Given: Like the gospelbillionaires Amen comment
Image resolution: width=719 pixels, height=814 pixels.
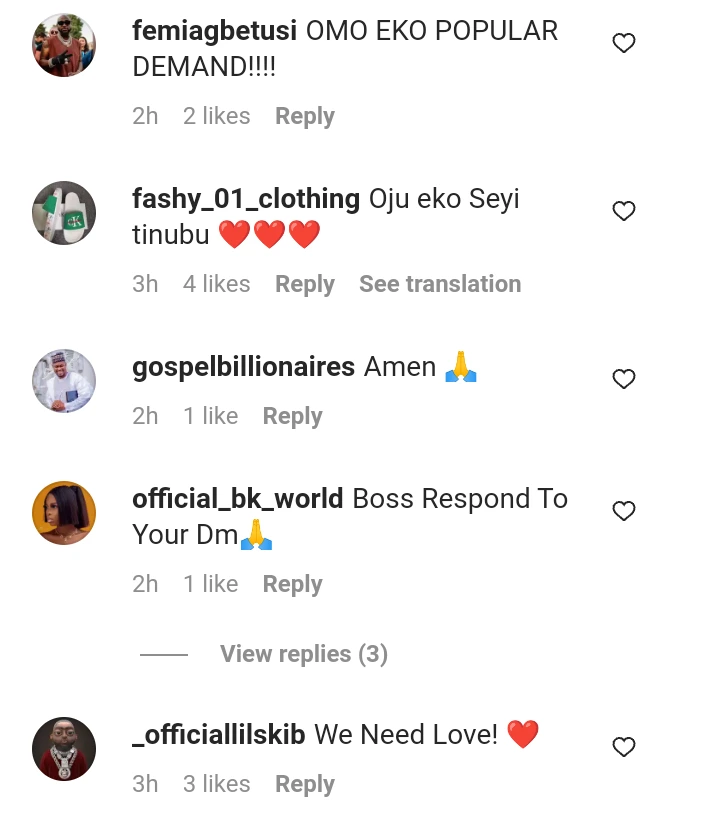Looking at the screenshot, I should click(624, 379).
